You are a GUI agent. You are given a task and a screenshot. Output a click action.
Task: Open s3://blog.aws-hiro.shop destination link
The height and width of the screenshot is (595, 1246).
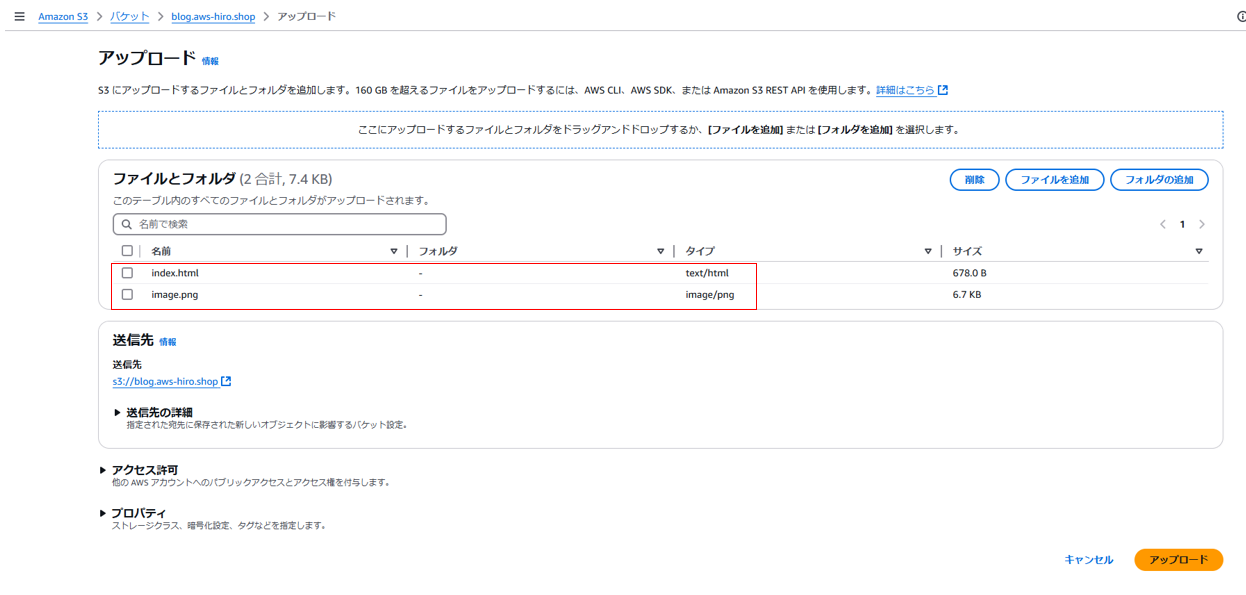(165, 381)
